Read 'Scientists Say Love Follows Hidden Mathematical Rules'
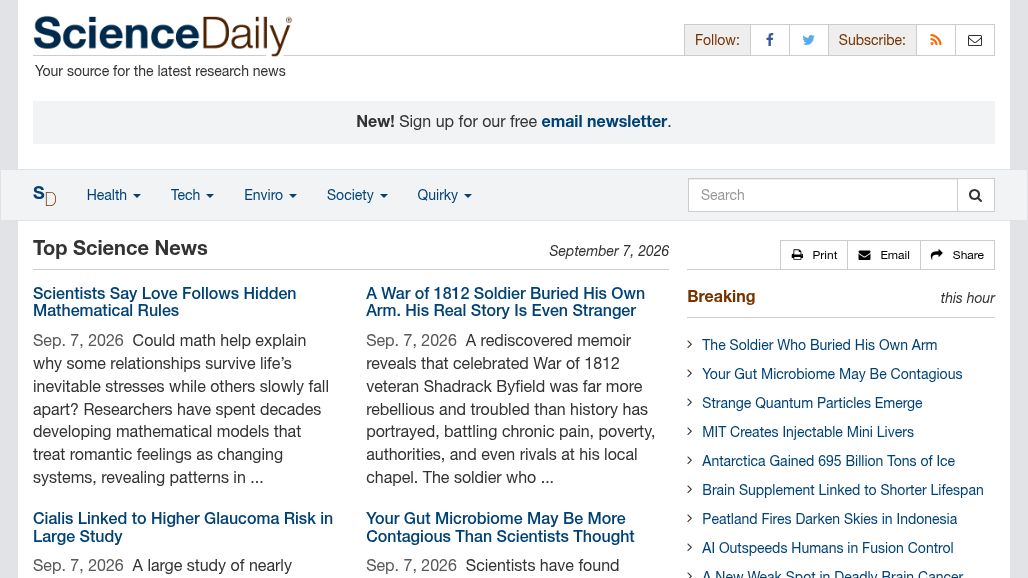 [x=165, y=302]
